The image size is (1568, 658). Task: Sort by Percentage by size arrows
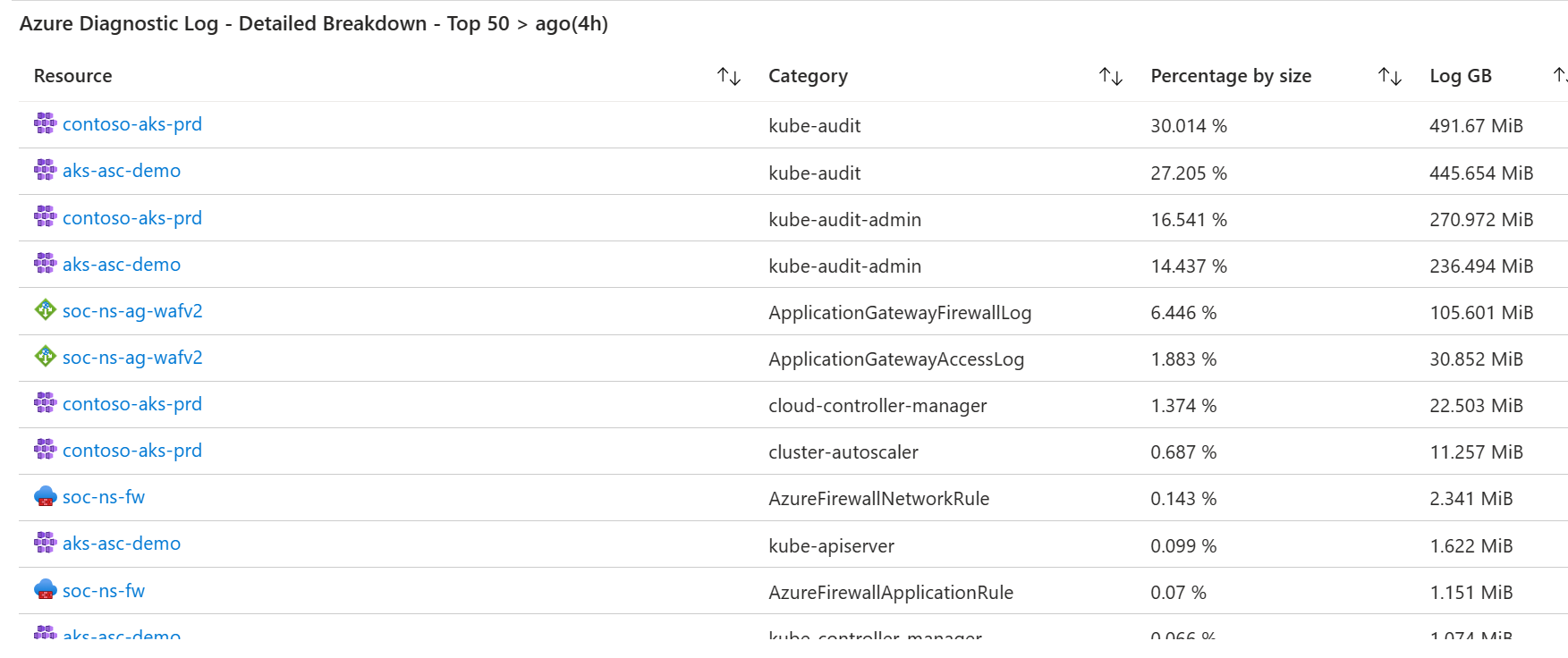tap(1389, 77)
